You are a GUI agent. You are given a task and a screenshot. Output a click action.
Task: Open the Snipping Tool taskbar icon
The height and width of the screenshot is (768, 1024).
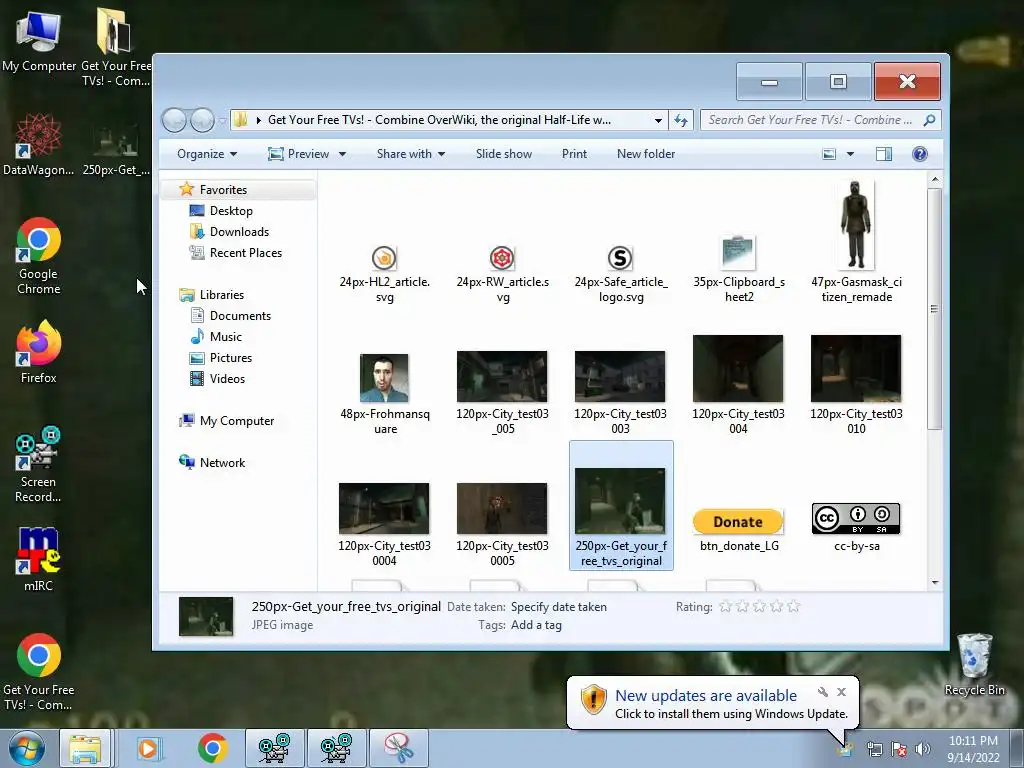pos(398,748)
